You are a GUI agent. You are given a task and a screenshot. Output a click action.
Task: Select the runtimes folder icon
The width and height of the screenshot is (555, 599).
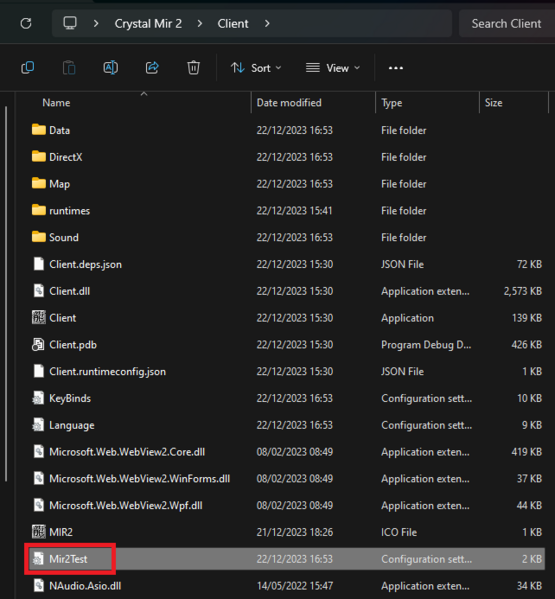tap(39, 210)
